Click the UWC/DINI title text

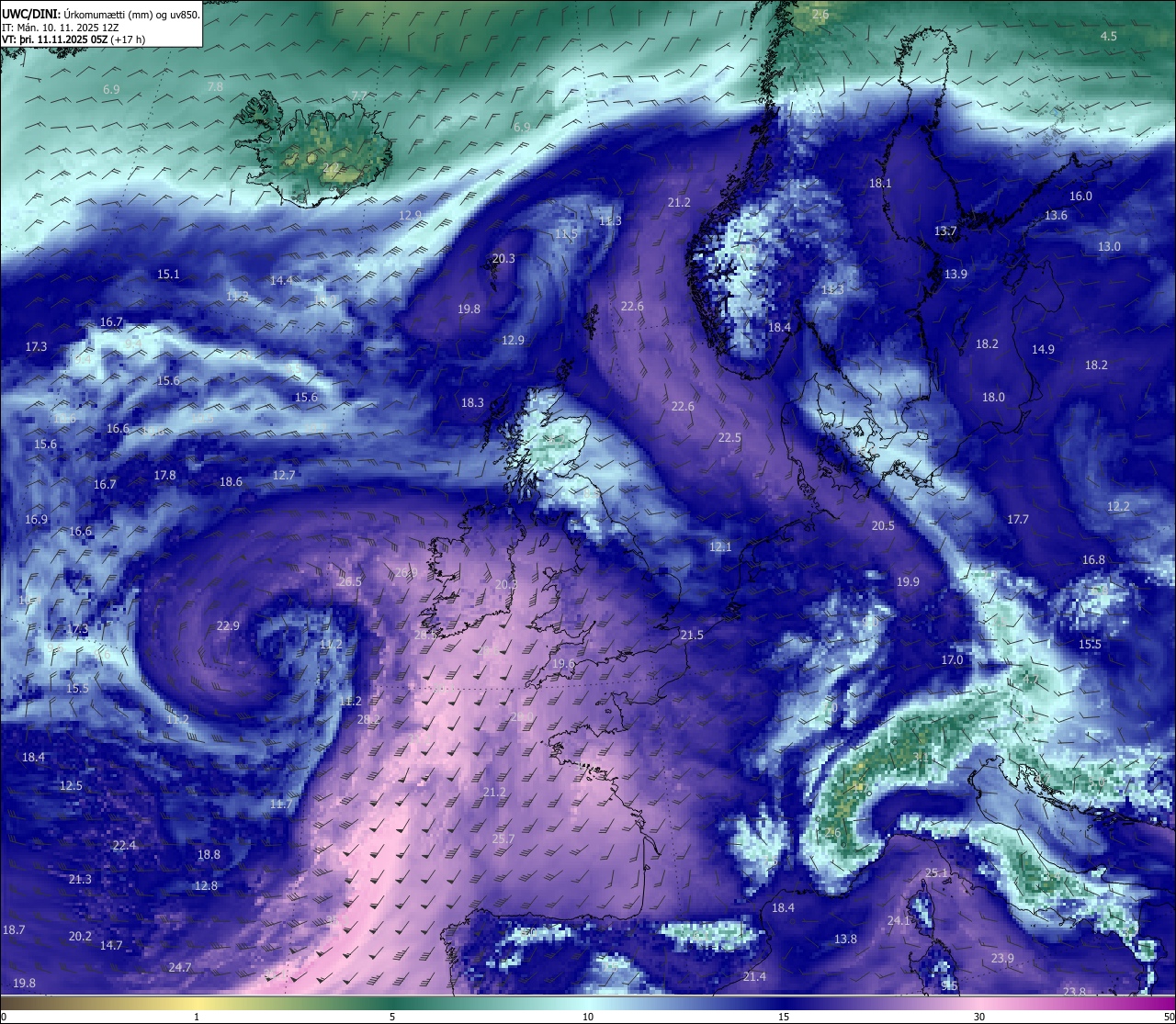point(30,14)
